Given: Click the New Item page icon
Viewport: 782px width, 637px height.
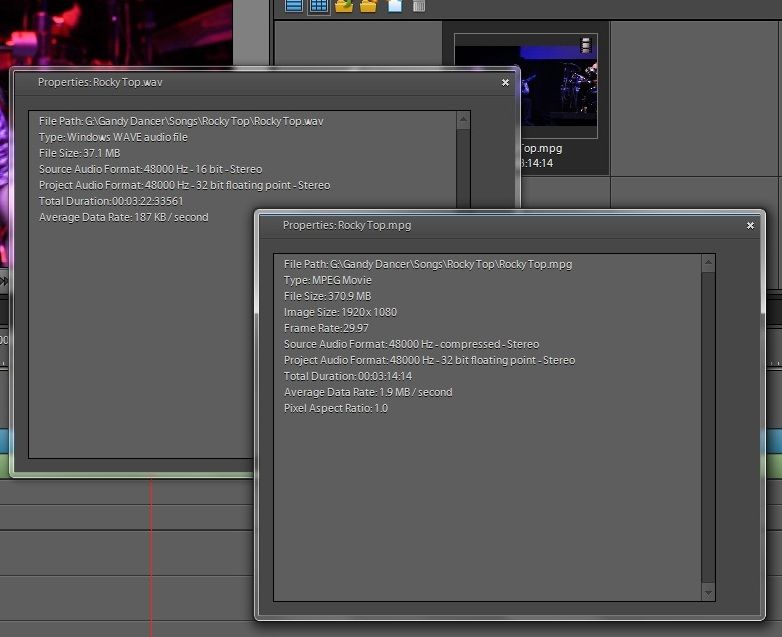Looking at the screenshot, I should tap(394, 5).
